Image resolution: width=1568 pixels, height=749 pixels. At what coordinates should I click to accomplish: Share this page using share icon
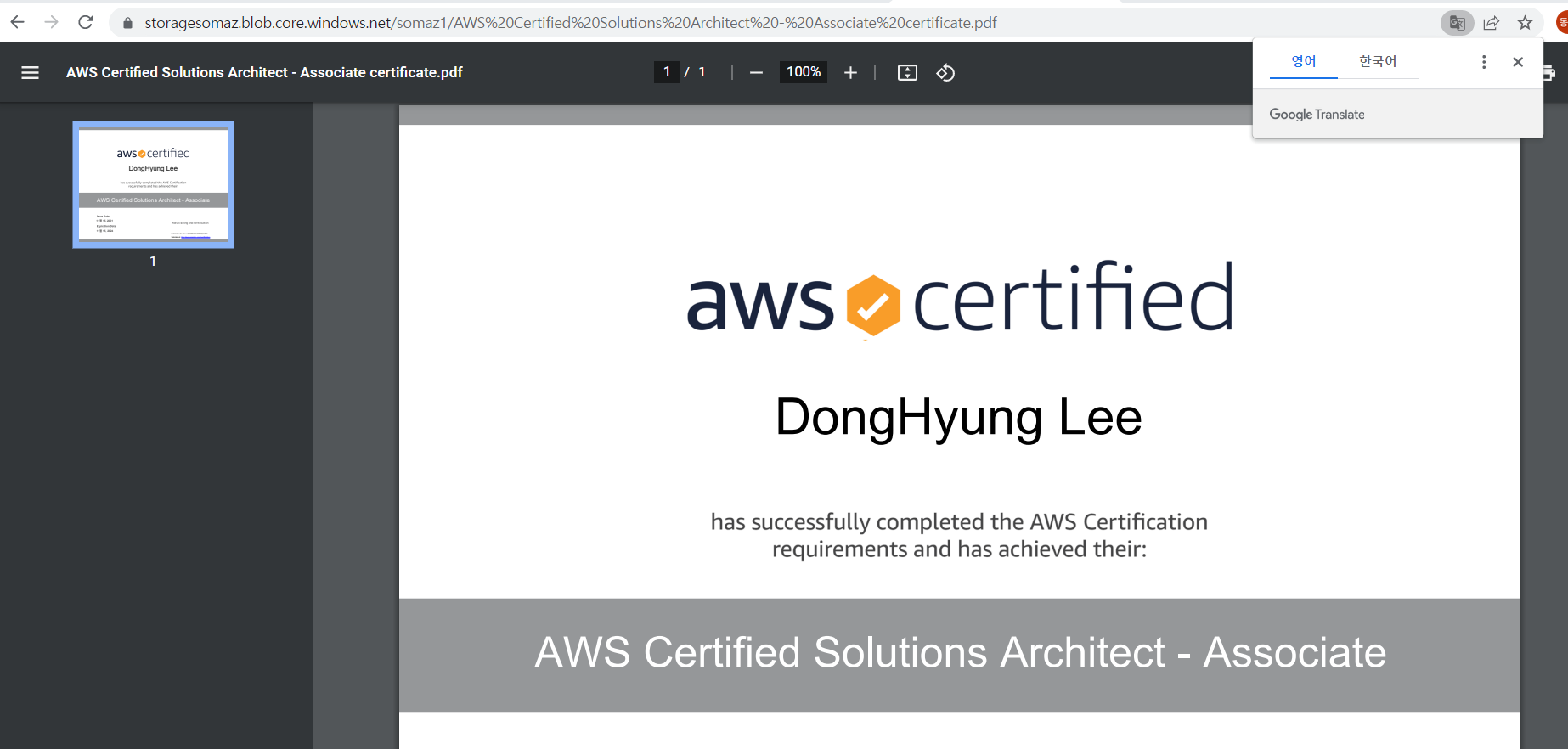click(1491, 23)
